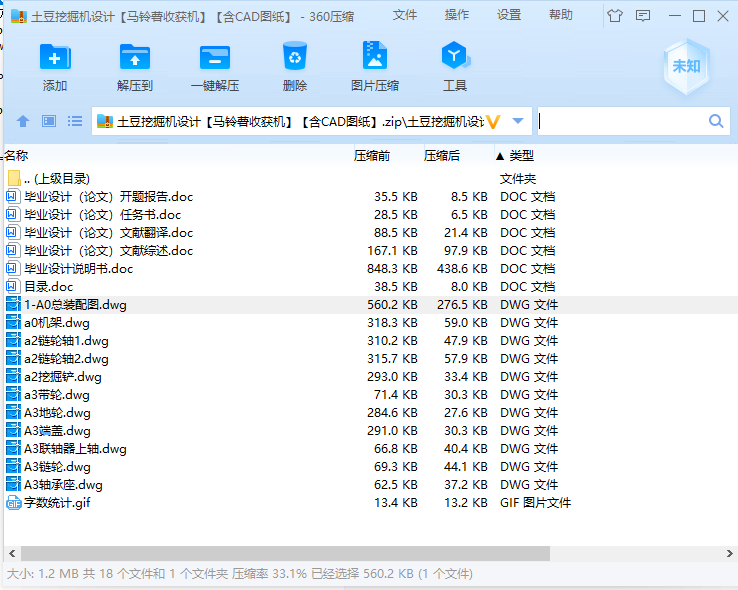Click the archive icon in the address bar

click(104, 121)
